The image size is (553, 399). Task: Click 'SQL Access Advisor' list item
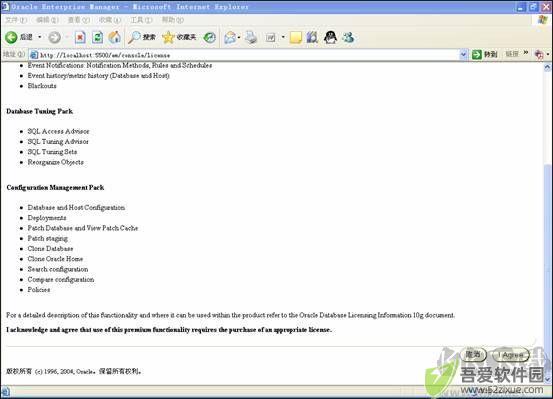[x=58, y=131]
